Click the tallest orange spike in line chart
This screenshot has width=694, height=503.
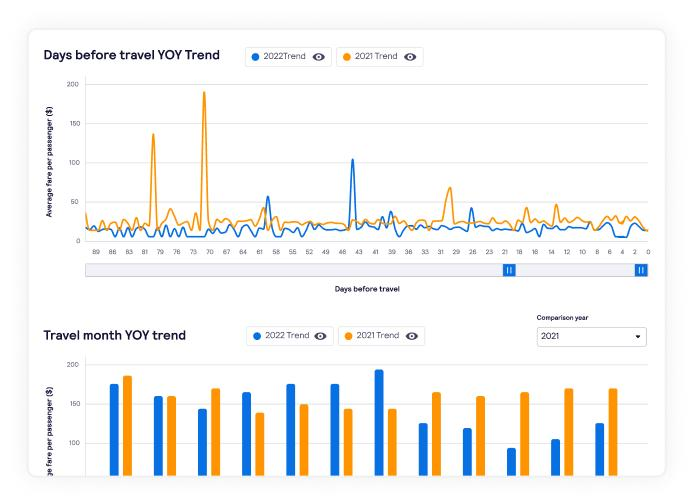pyautogui.click(x=204, y=94)
